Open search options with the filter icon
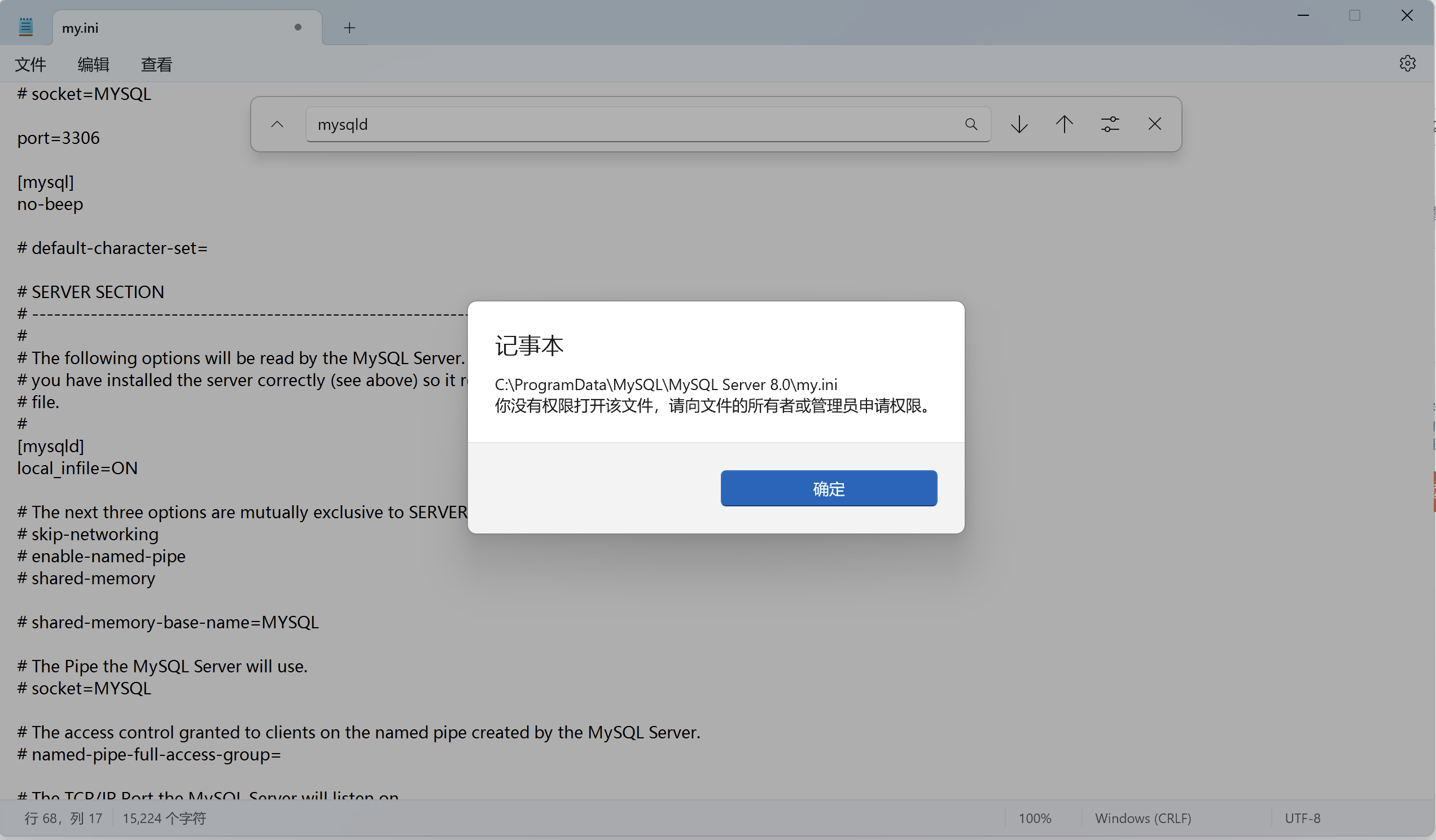1436x840 pixels. (x=1110, y=124)
